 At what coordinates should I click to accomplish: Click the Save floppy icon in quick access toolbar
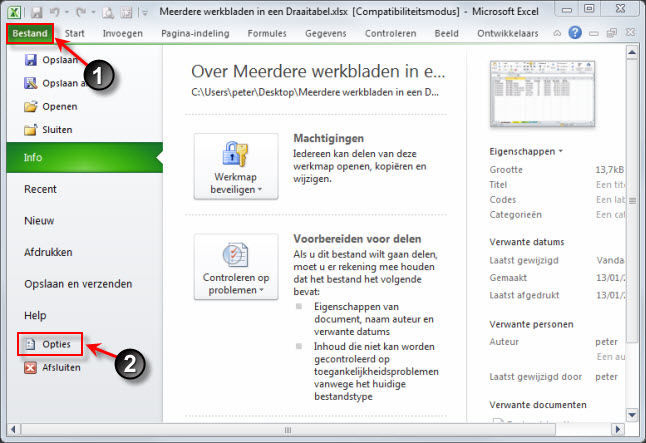(36, 12)
